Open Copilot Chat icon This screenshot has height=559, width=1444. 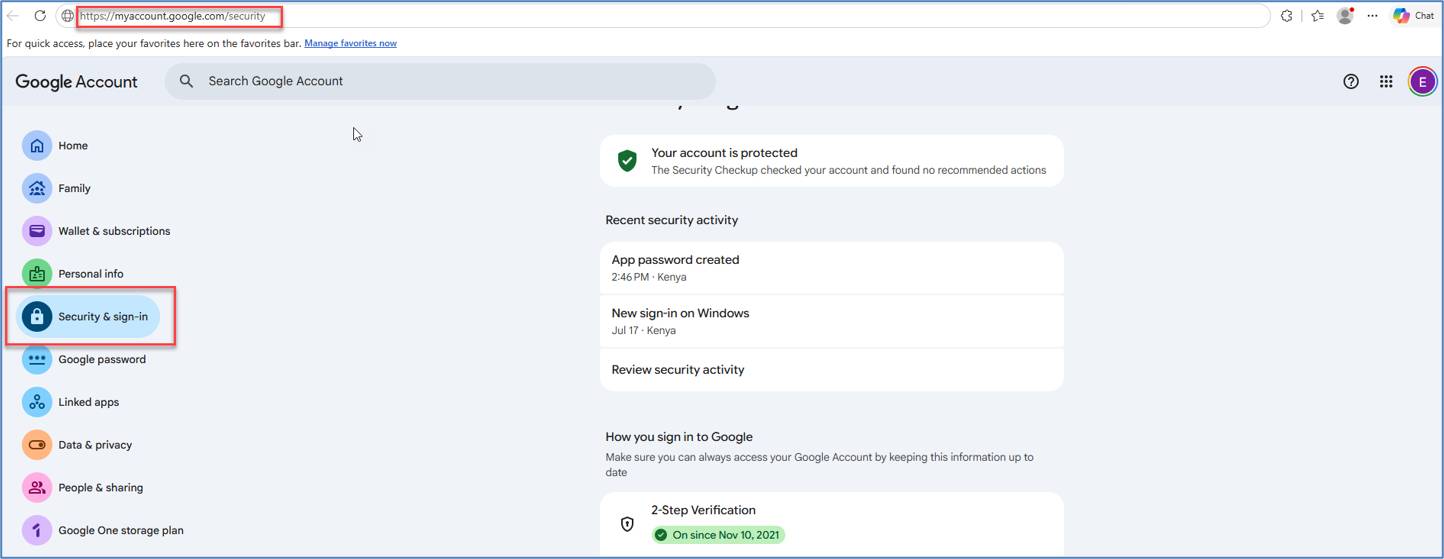[1414, 16]
